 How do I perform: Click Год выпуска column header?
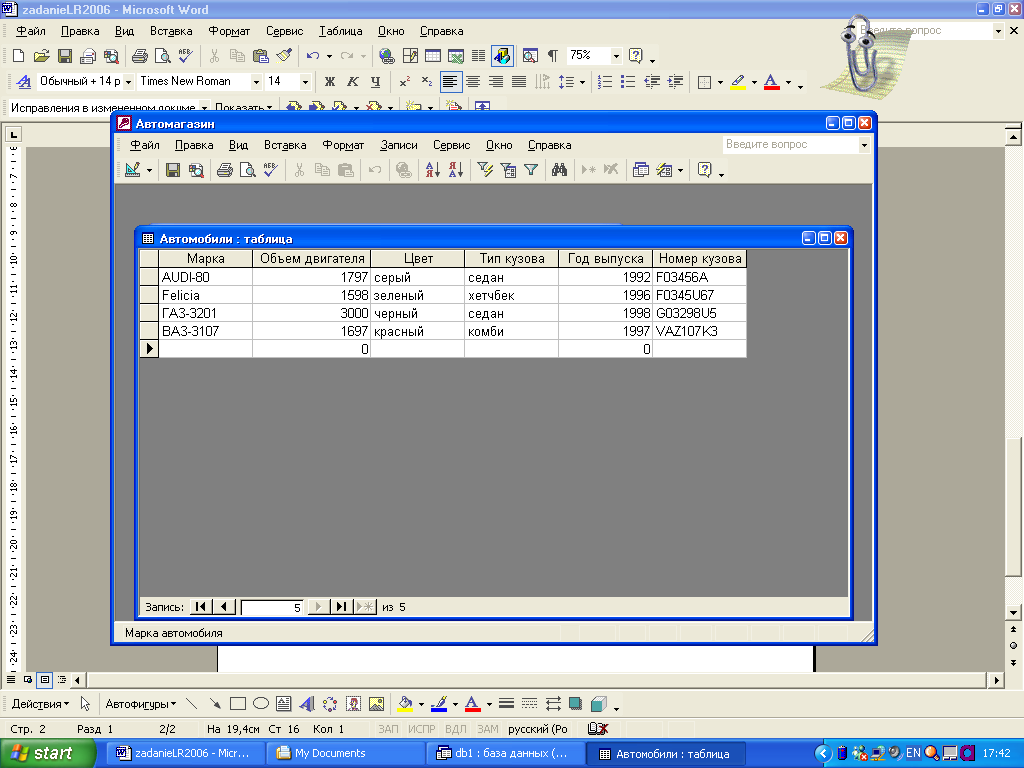[x=605, y=259]
